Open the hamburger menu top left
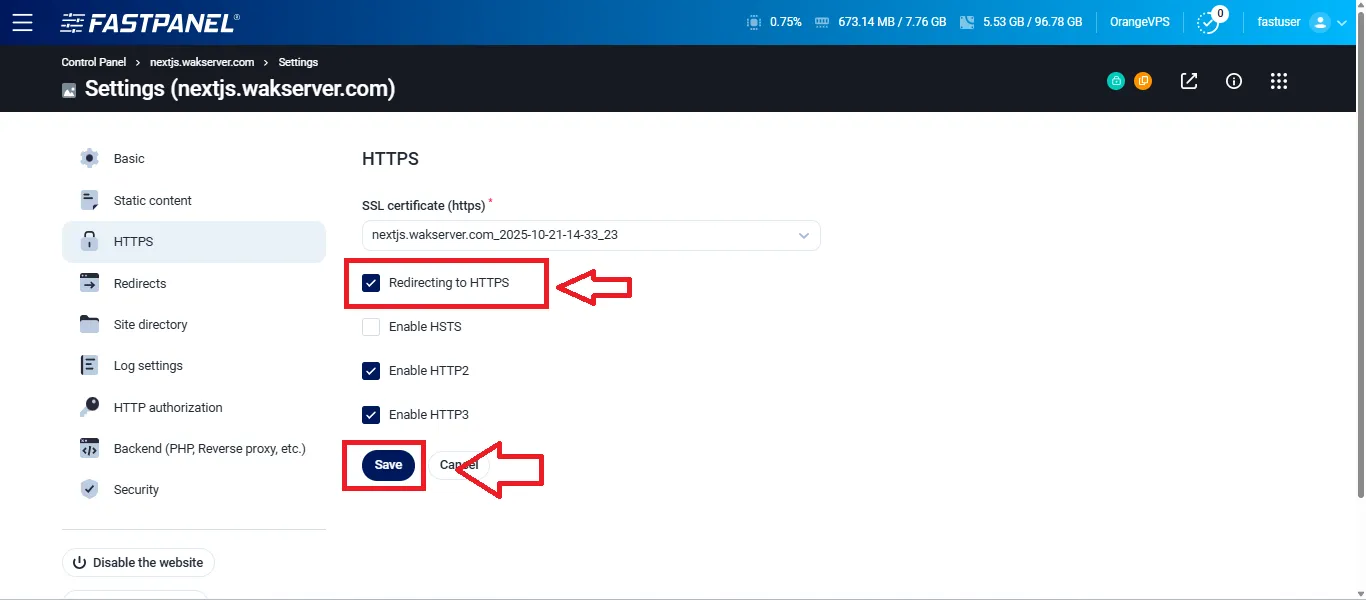Image resolution: width=1366 pixels, height=600 pixels. point(24,22)
